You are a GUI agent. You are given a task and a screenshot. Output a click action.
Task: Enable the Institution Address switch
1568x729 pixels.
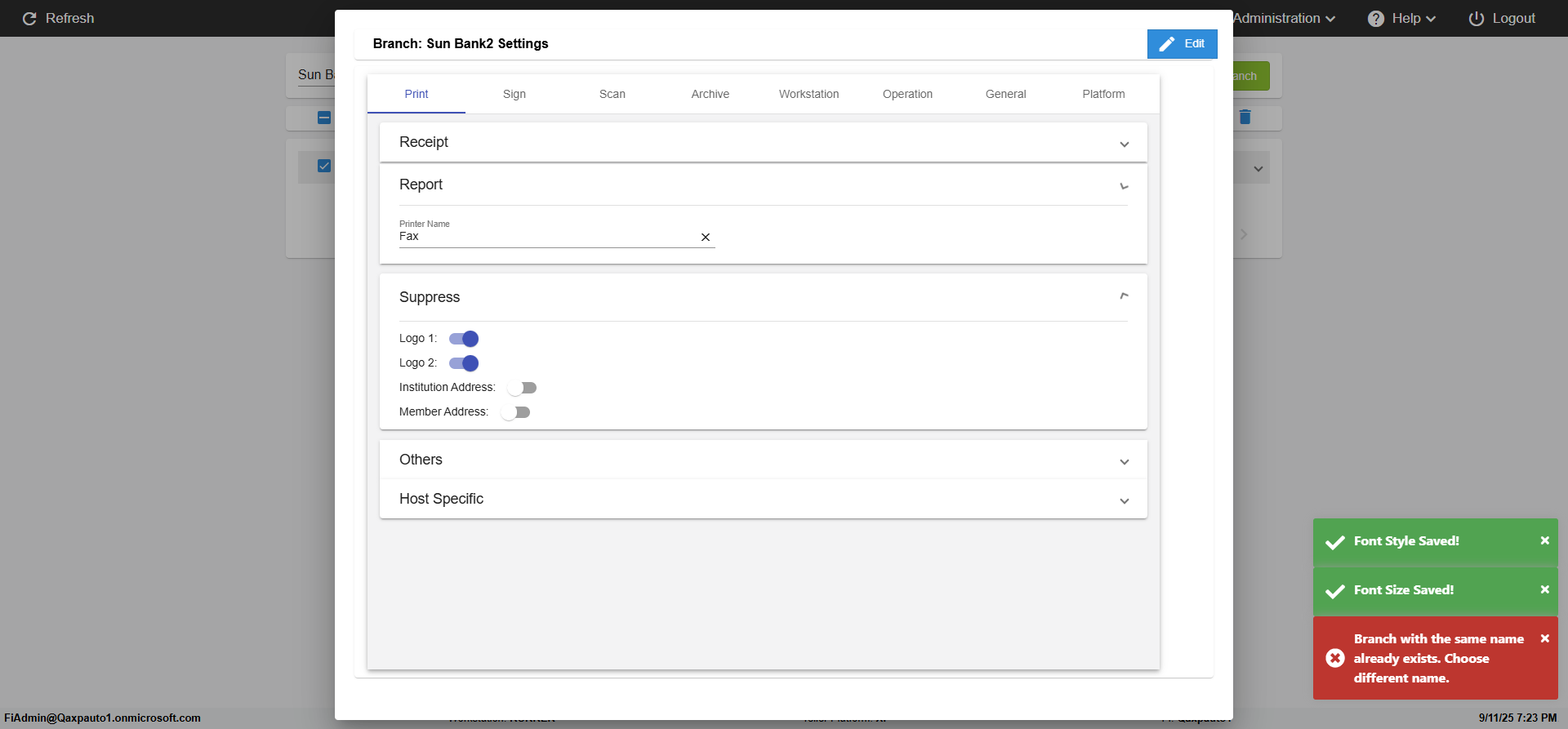coord(522,388)
